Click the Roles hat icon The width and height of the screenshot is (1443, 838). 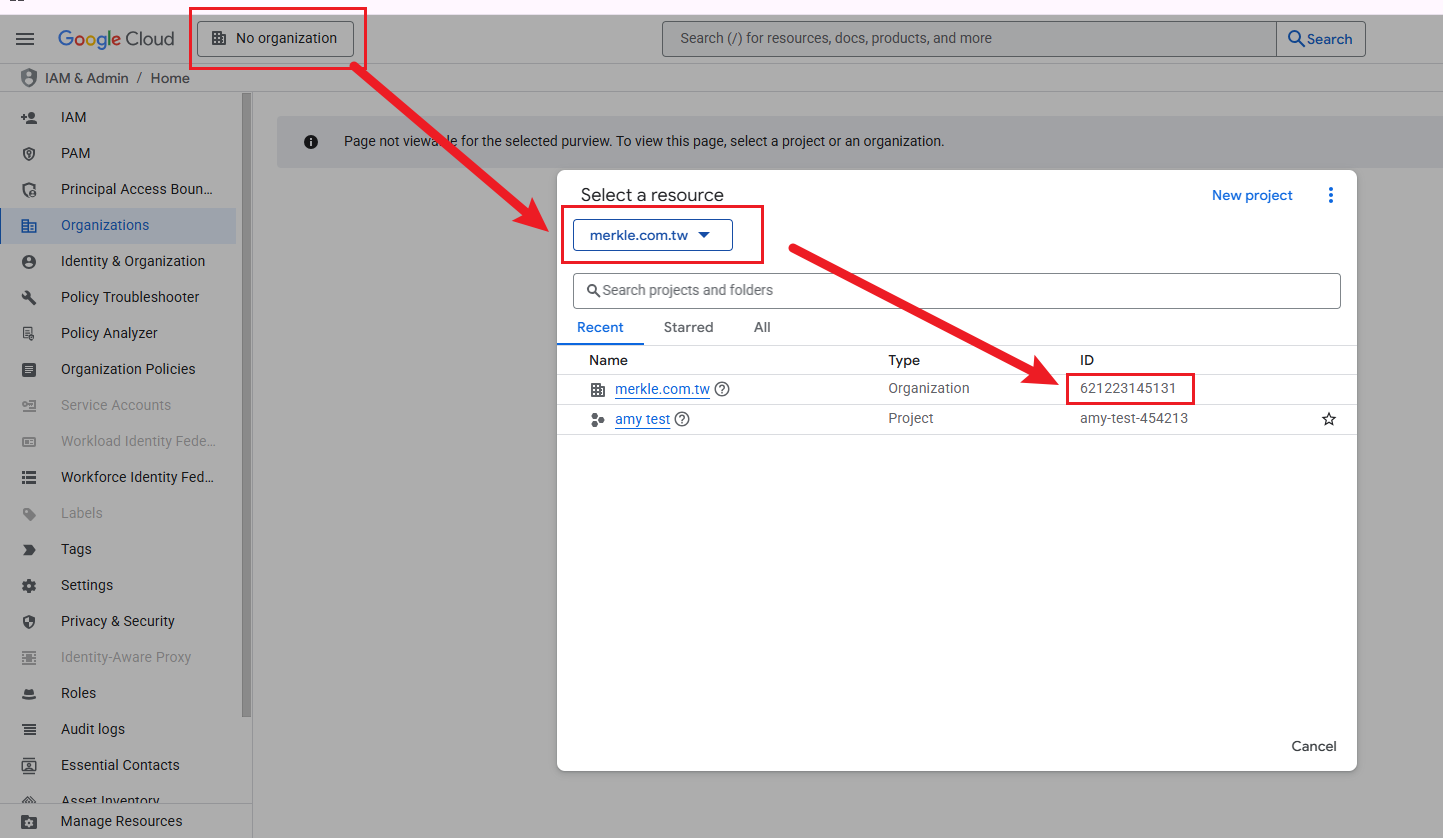pos(29,694)
